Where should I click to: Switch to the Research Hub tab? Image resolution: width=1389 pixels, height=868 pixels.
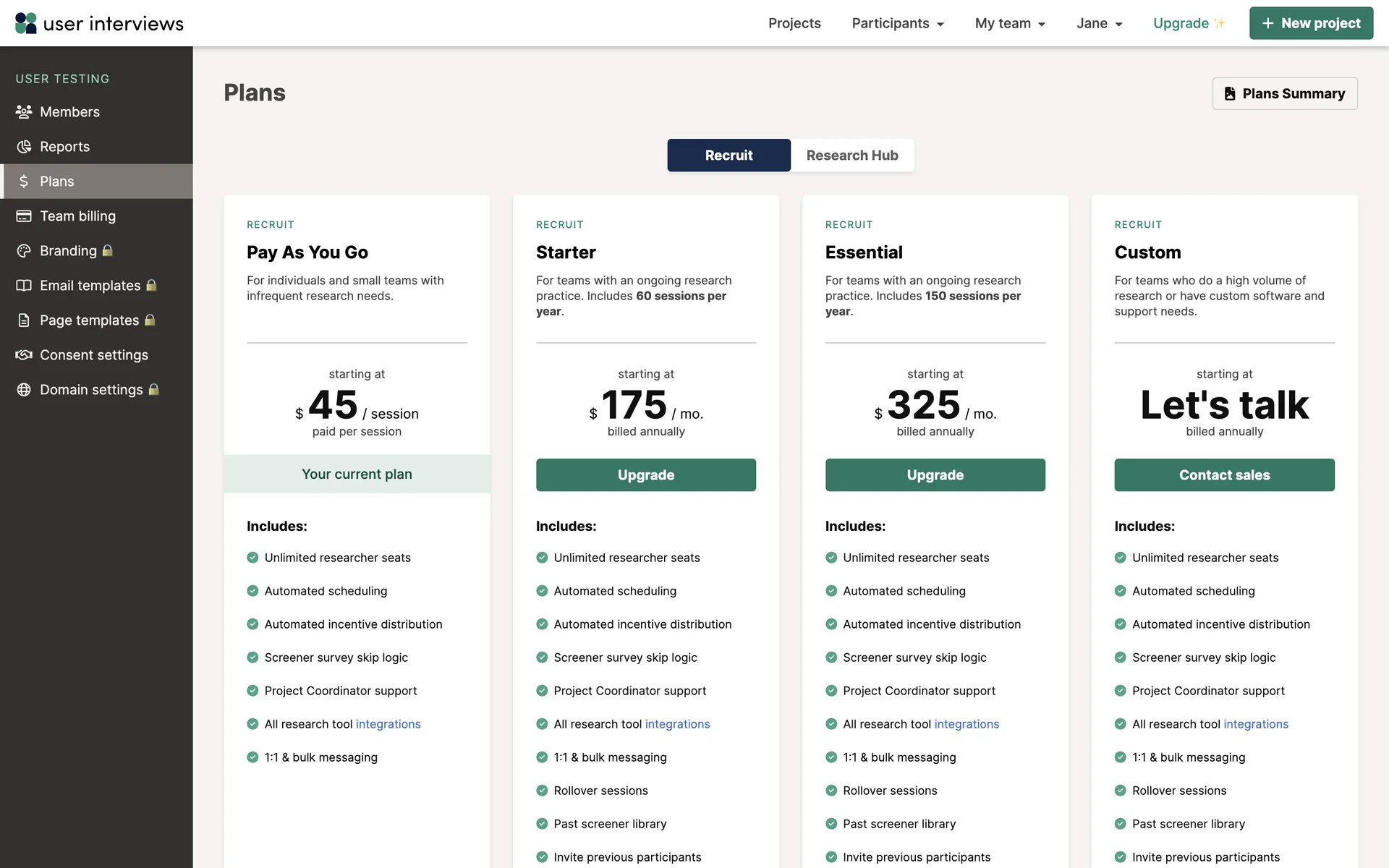pos(851,156)
